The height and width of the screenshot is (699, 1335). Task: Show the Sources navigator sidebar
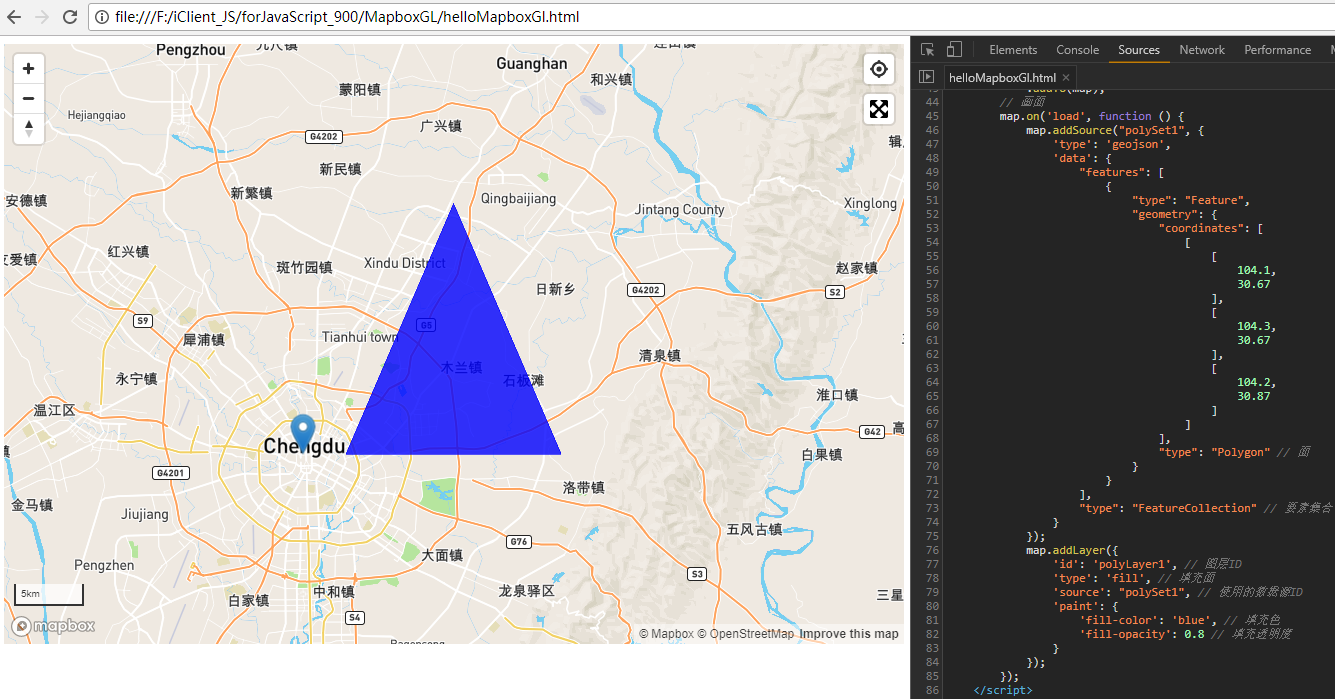click(x=927, y=77)
